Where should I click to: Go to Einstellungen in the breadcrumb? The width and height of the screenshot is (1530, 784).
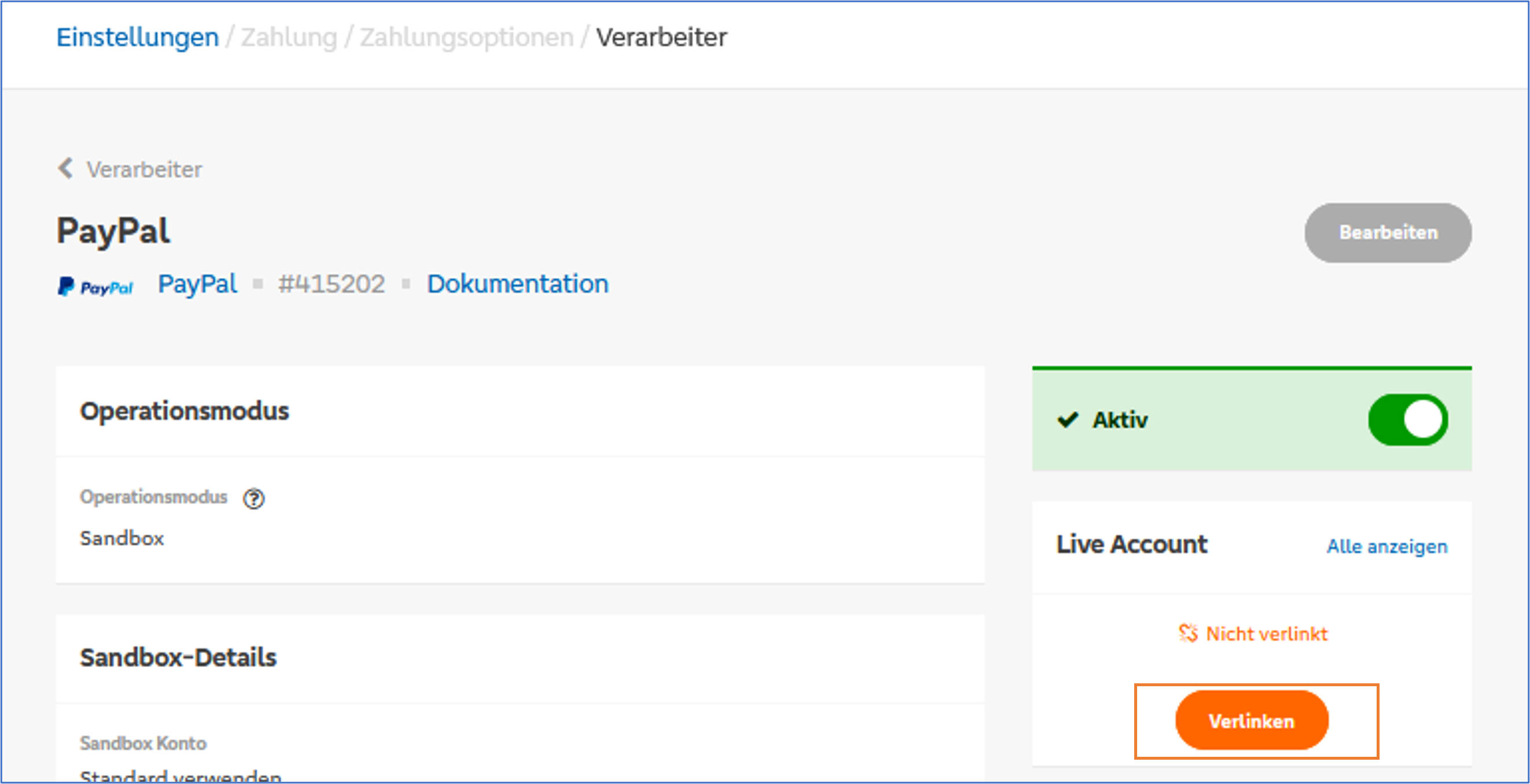click(x=138, y=38)
